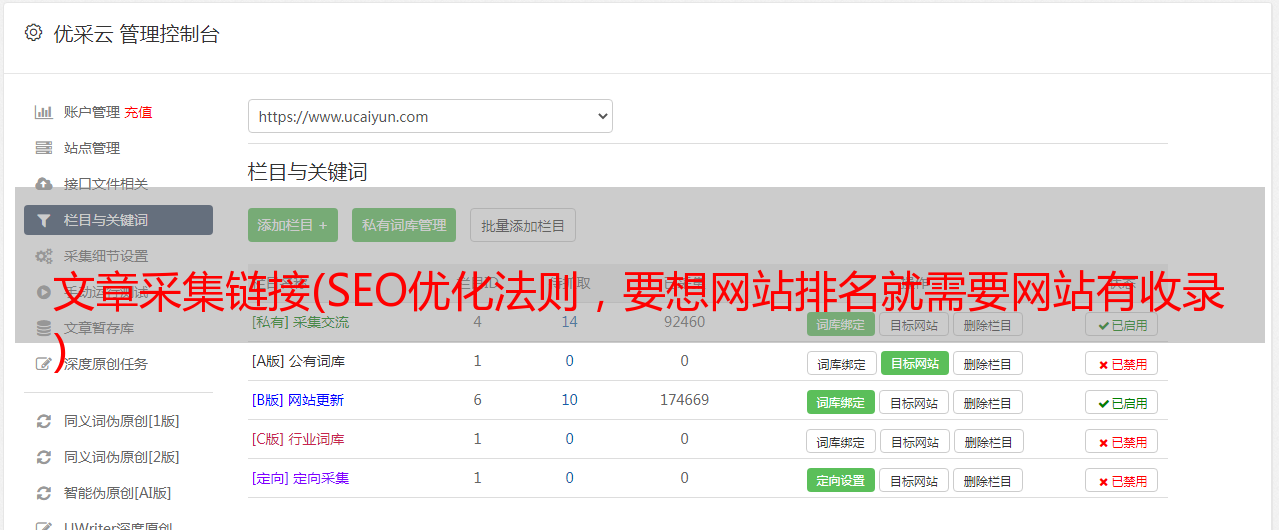Viewport: 1279px width, 530px height.
Task: Click 词库绑定 in the 行业词库 row
Action: 841,441
